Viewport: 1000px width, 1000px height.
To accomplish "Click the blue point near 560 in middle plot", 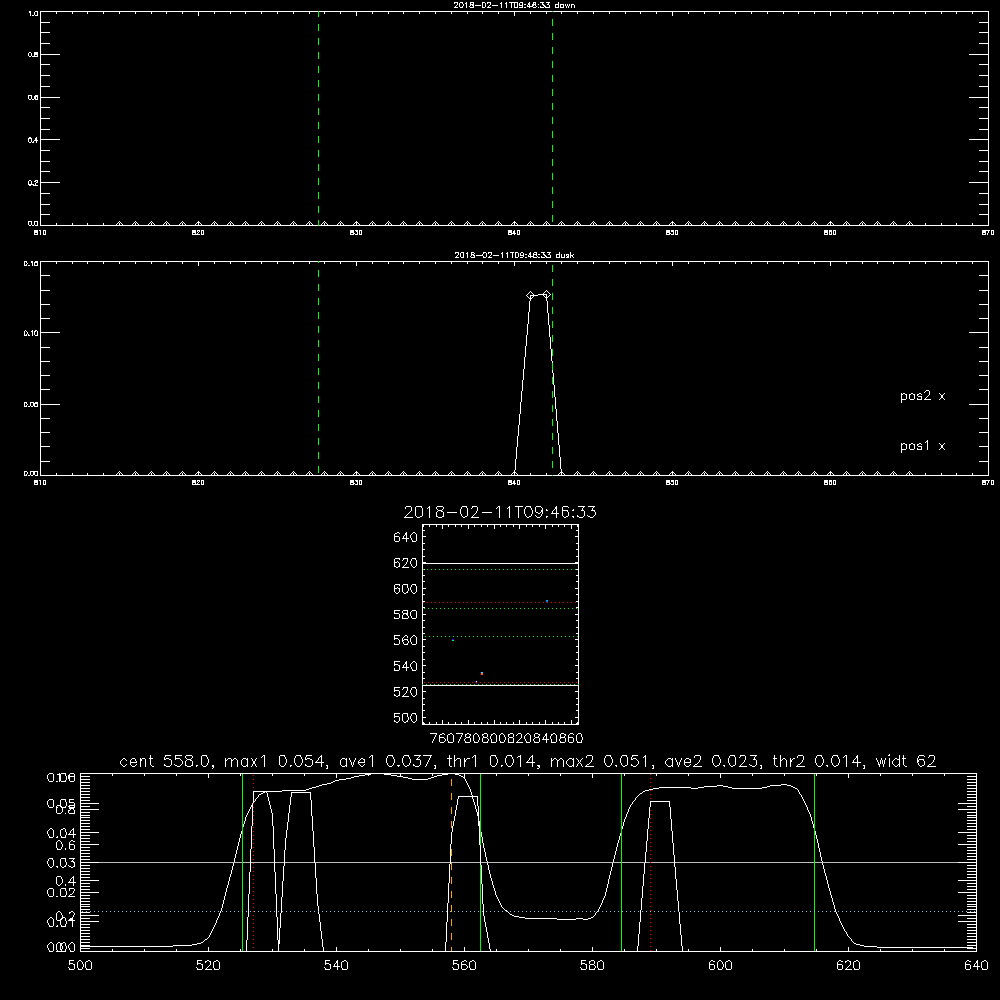I will coord(453,640).
